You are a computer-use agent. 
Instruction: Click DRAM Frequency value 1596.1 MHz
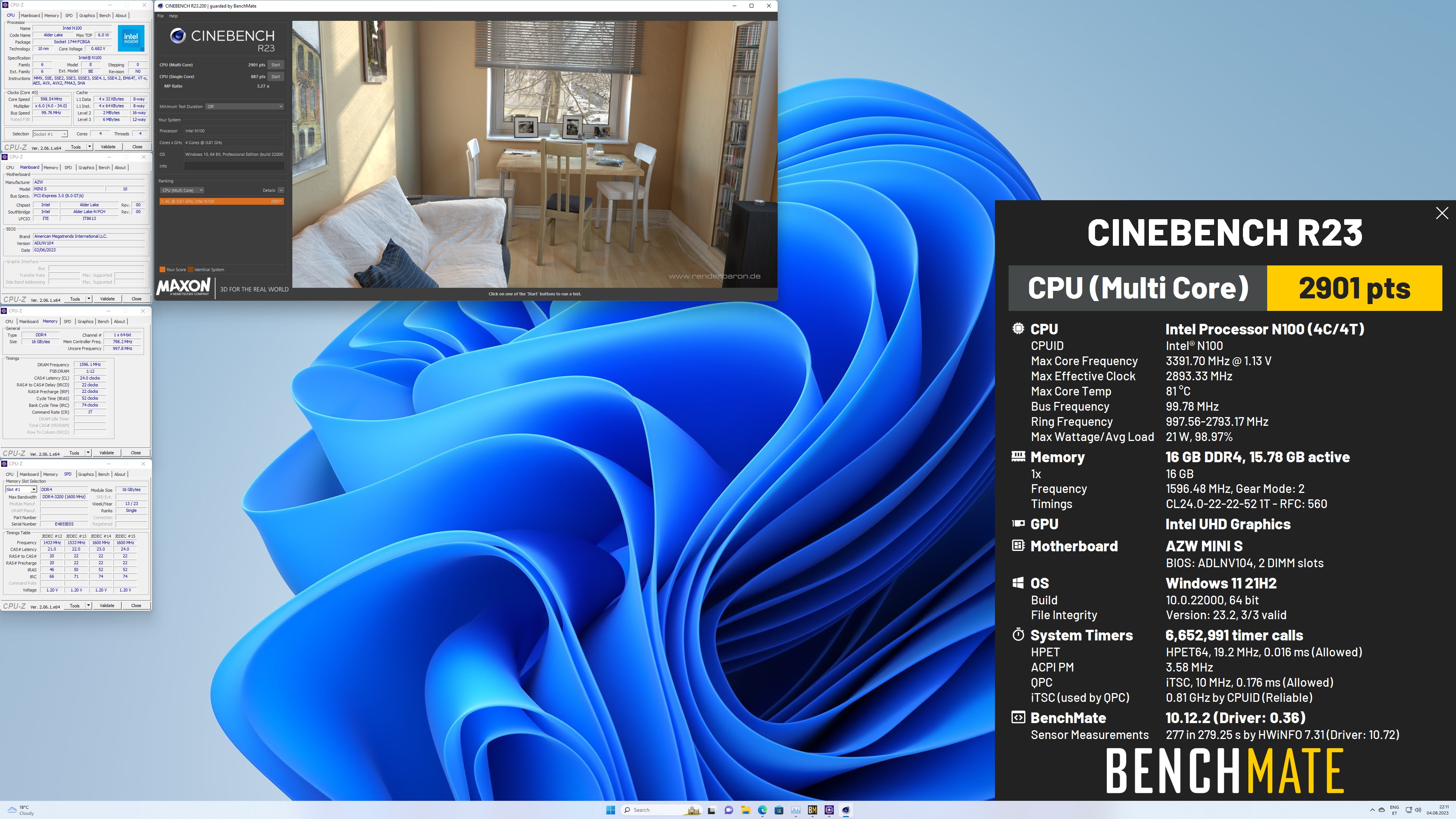point(90,364)
